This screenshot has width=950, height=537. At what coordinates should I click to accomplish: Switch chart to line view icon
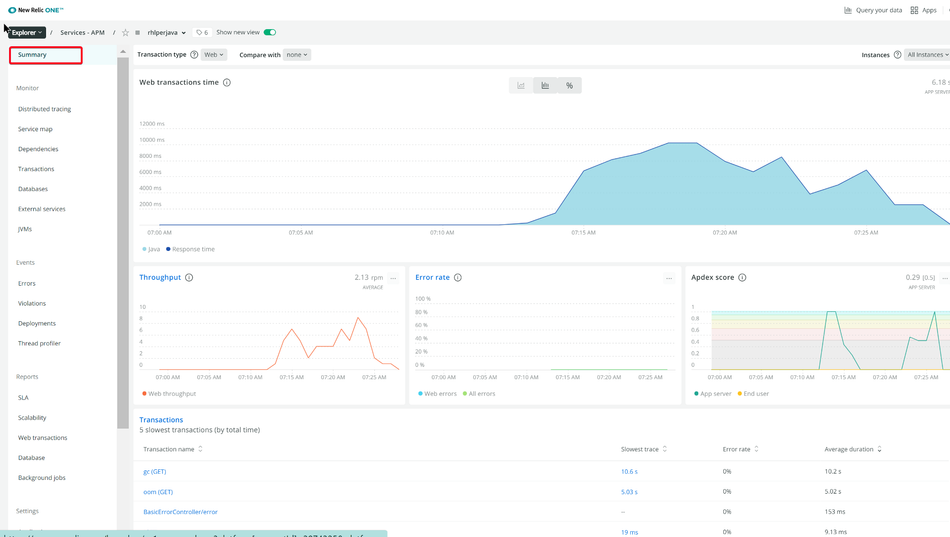coord(520,85)
